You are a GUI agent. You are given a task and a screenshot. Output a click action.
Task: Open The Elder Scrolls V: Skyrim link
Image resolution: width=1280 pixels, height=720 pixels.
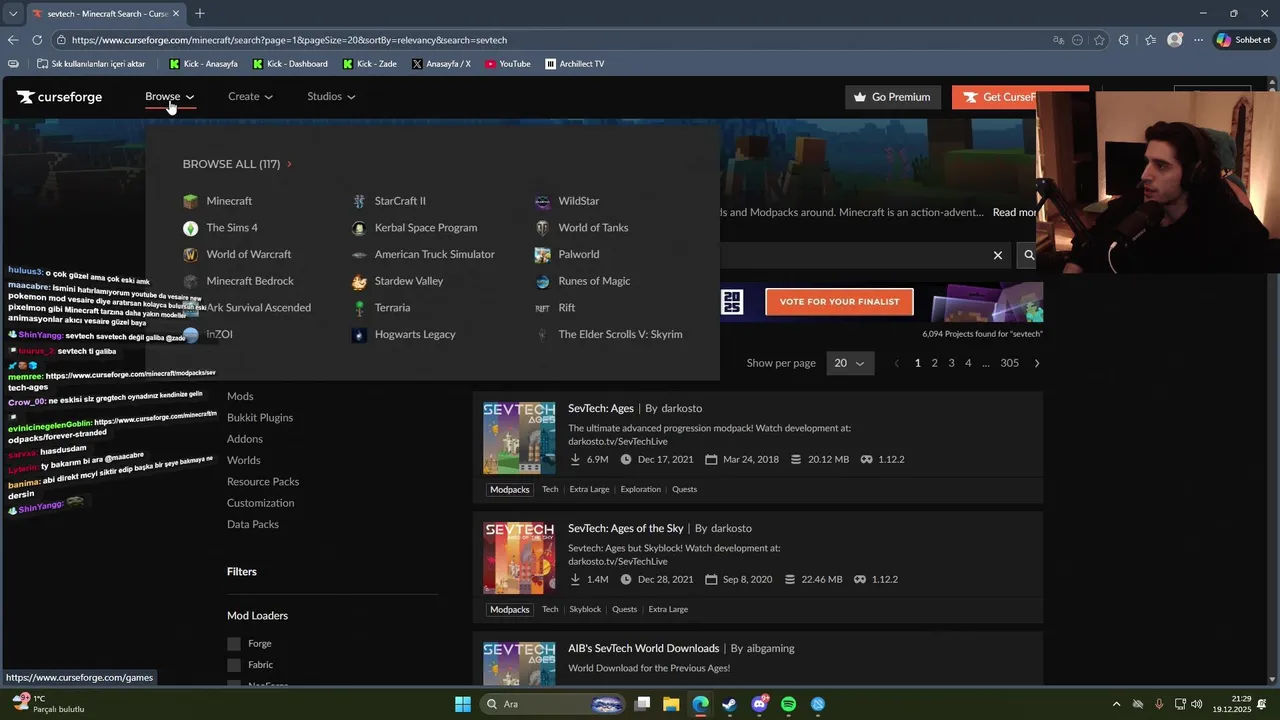tap(620, 335)
